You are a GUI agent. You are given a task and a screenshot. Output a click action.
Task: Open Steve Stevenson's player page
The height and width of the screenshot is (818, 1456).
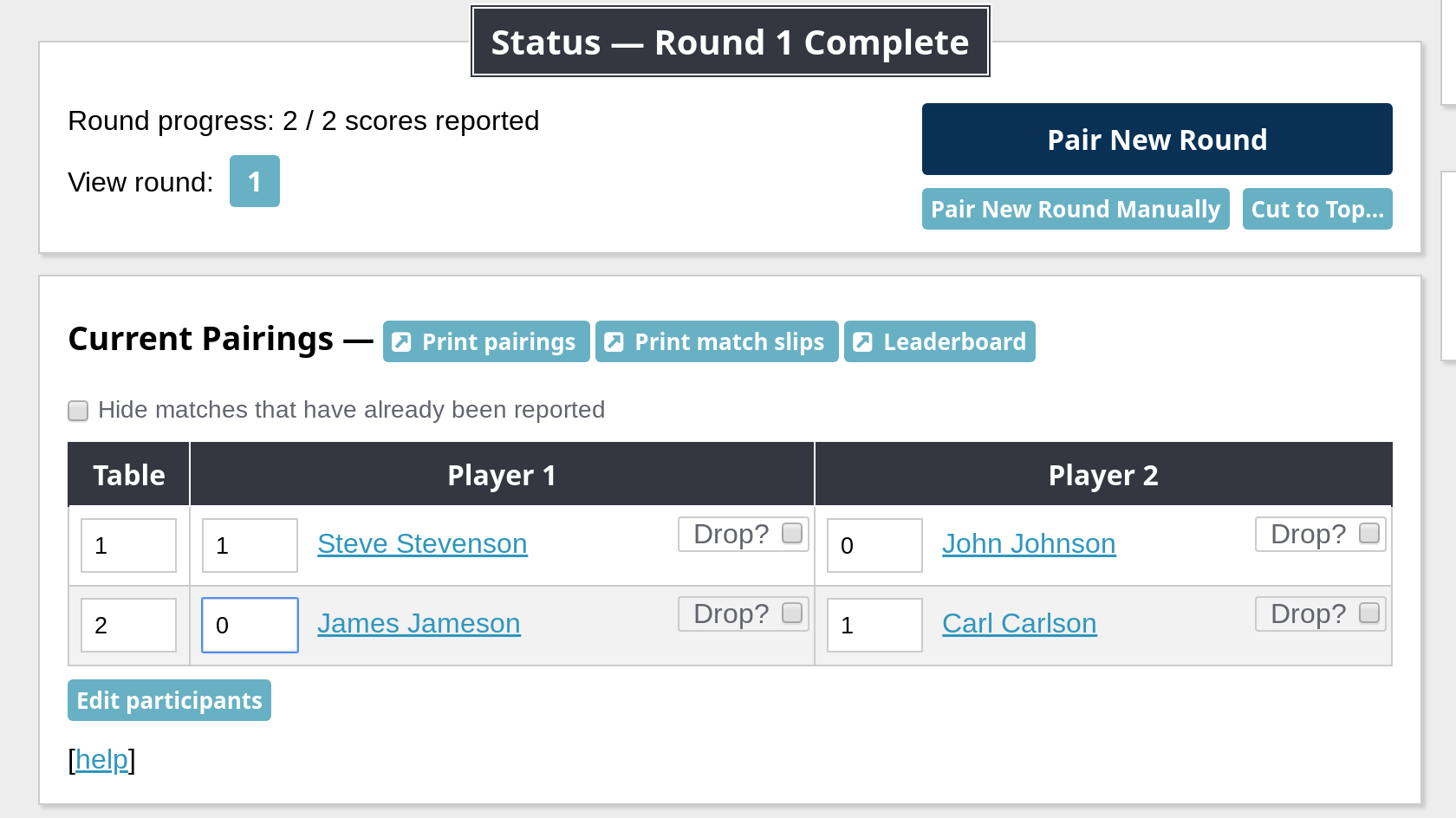pyautogui.click(x=422, y=544)
